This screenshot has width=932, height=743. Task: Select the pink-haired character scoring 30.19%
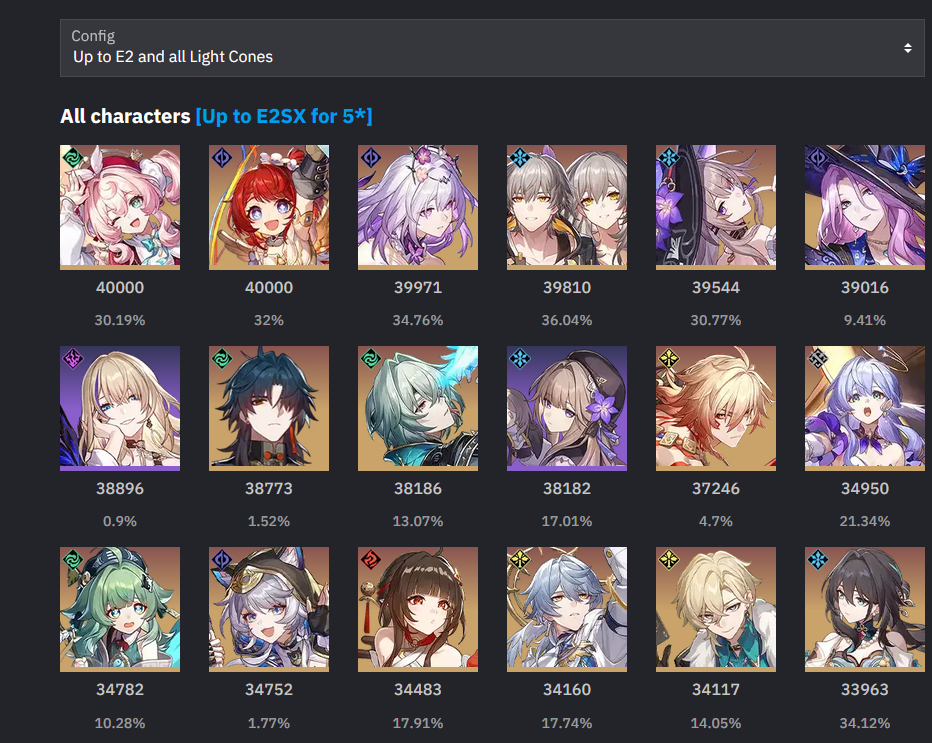(120, 207)
